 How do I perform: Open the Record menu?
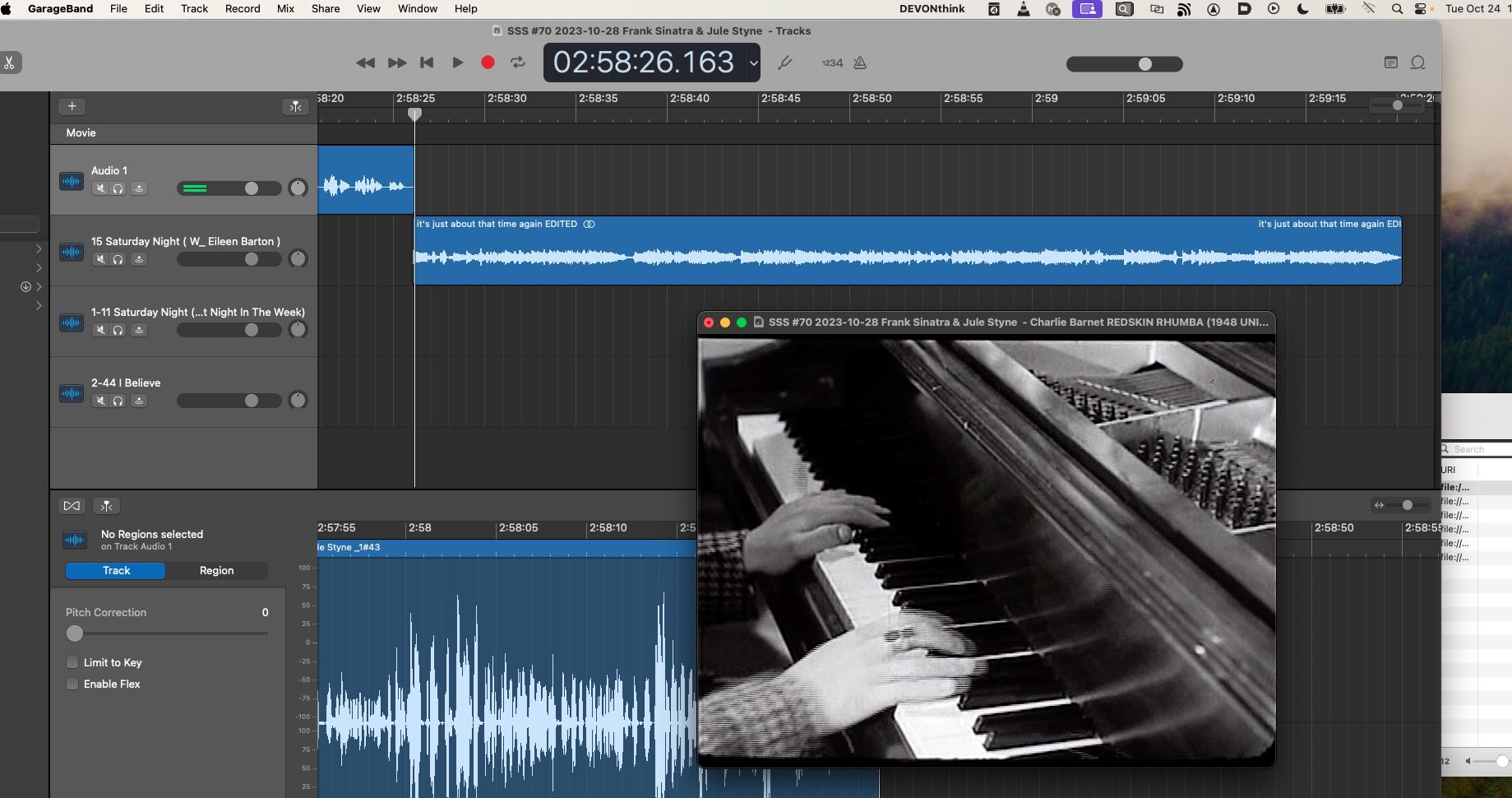tap(243, 8)
